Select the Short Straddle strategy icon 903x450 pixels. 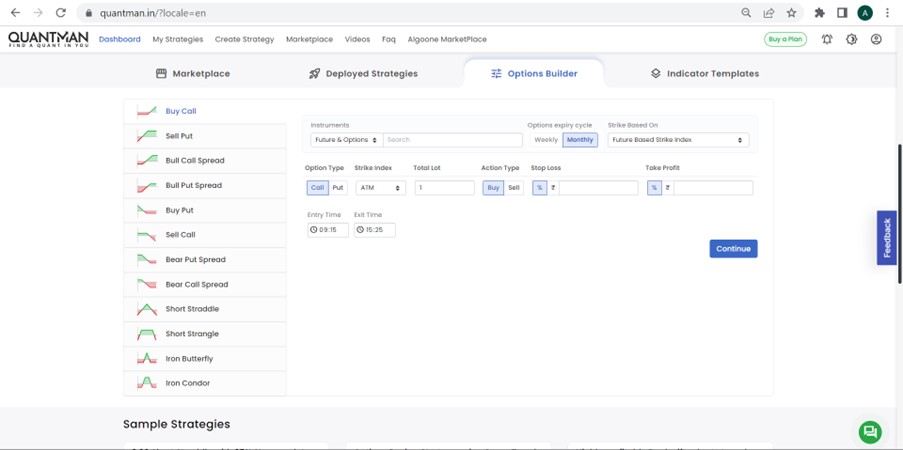coord(147,309)
